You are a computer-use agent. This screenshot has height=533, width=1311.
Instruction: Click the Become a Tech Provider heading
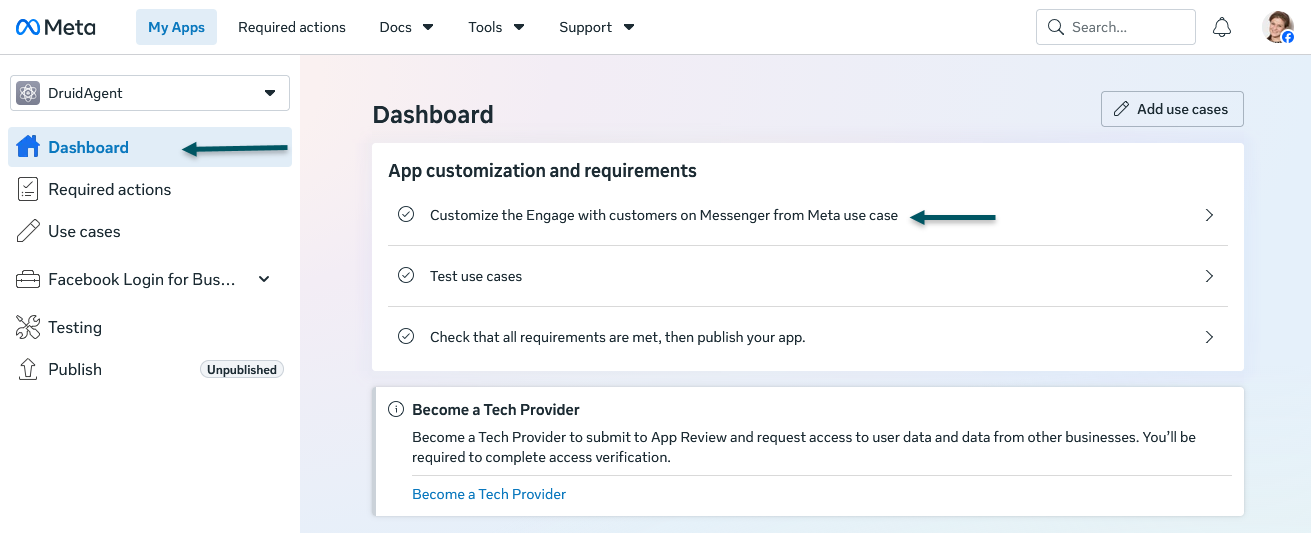496,409
